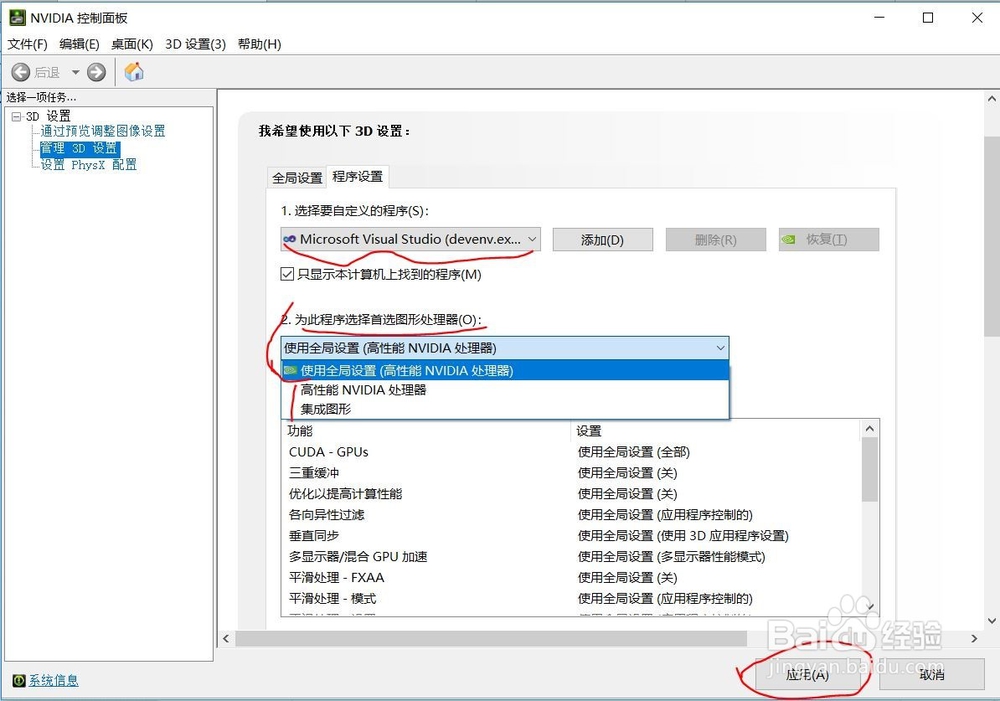Choose 集成图形 option
The image size is (1000, 701).
pos(504,409)
